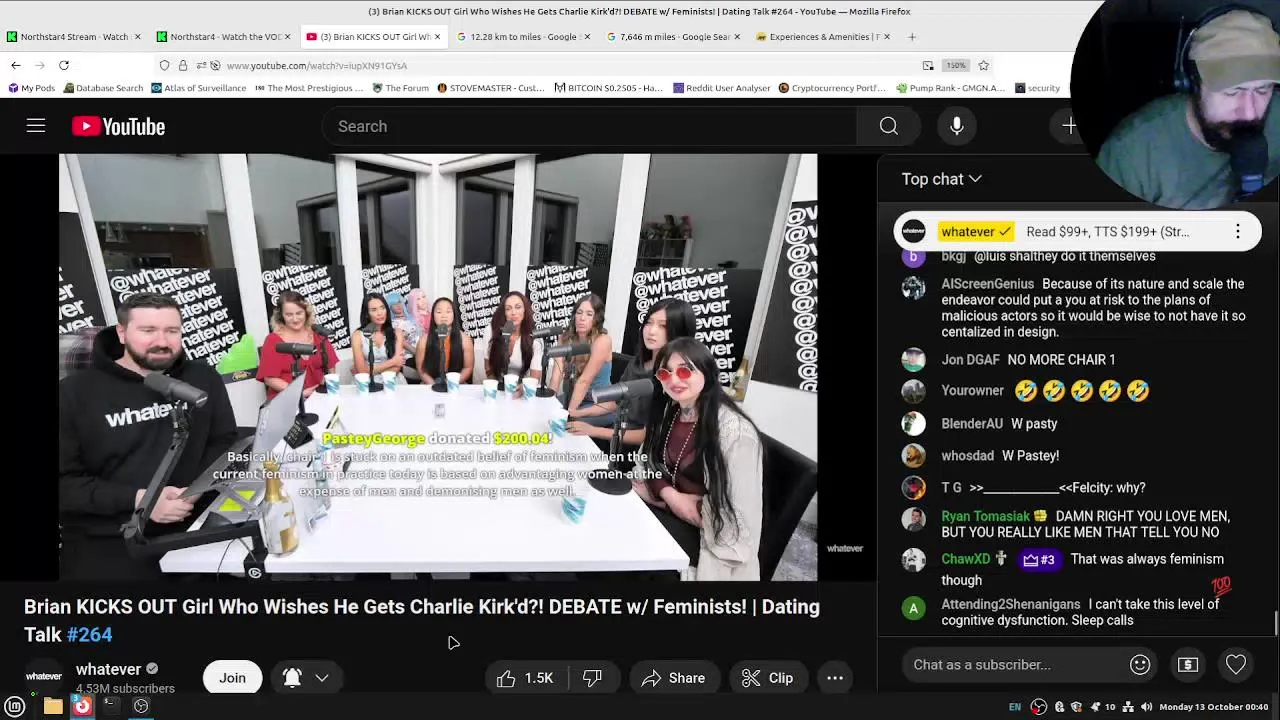Viewport: 1280px width, 720px height.
Task: Open the STOVEMASTER bookmark
Action: [492, 88]
